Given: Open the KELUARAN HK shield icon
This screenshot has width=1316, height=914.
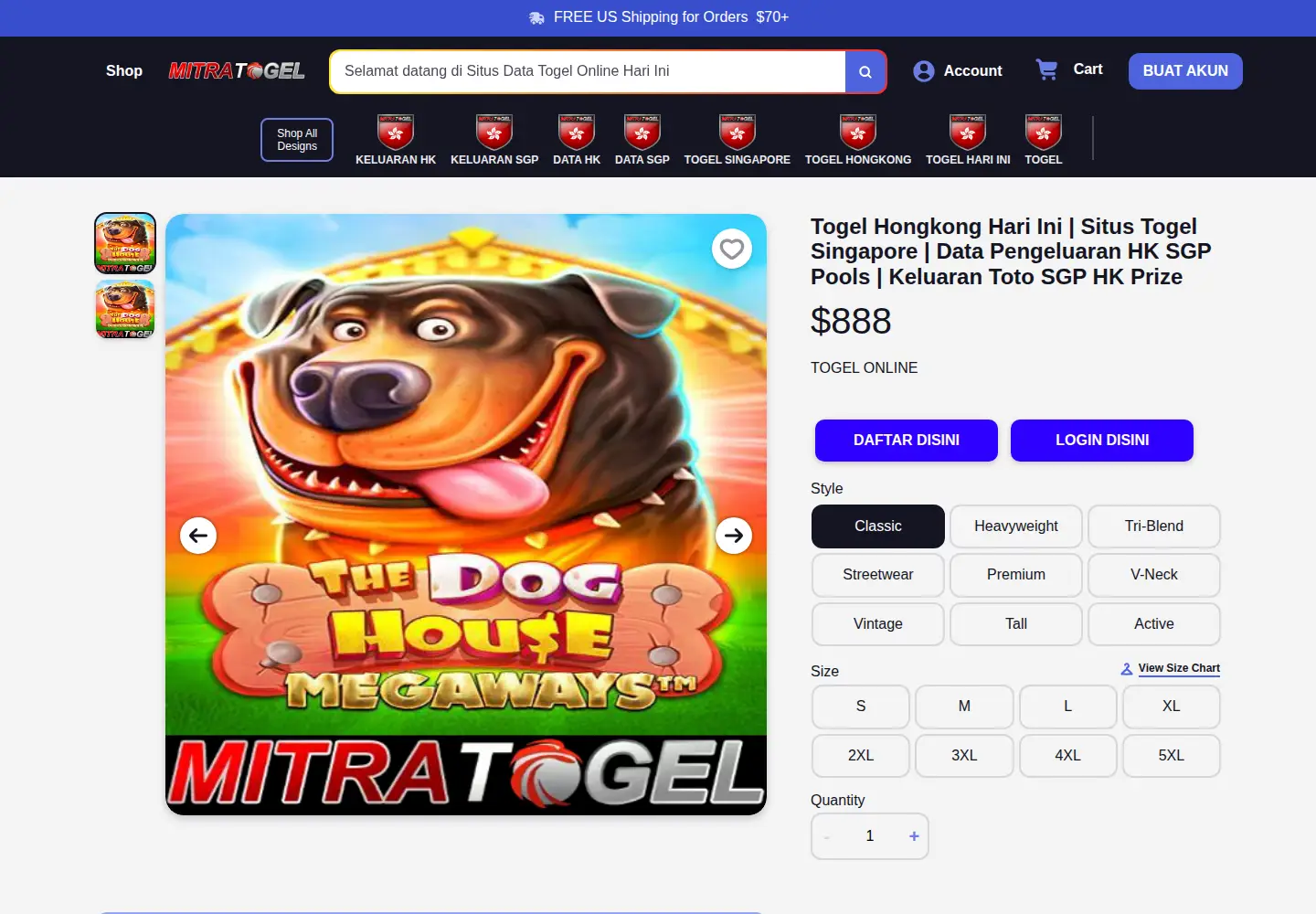Looking at the screenshot, I should 396,132.
